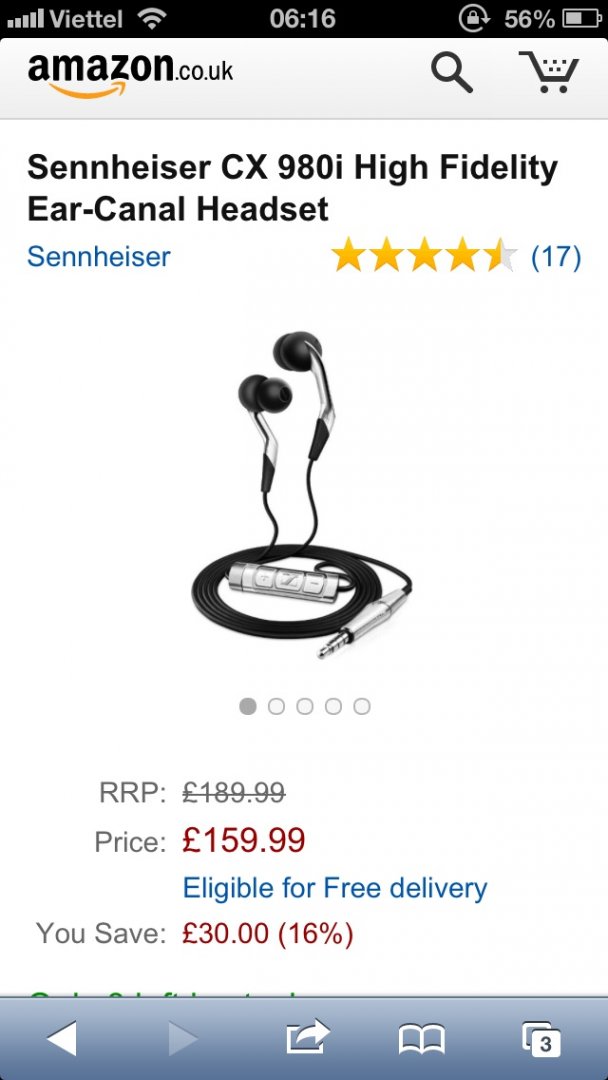Image resolution: width=608 pixels, height=1080 pixels.
Task: Tap the £159.99 price
Action: [x=244, y=840]
